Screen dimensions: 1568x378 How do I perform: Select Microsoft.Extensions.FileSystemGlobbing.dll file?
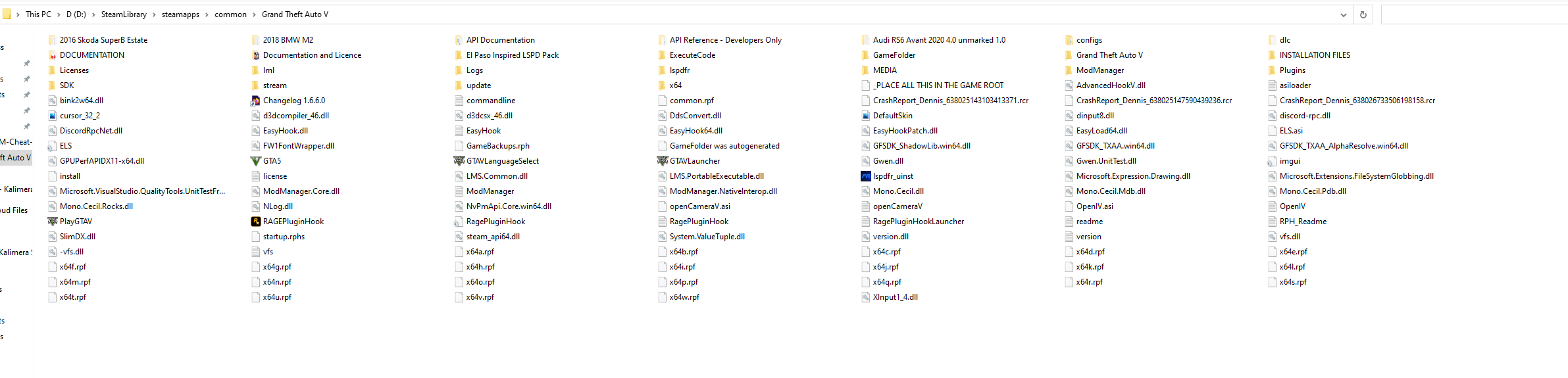pos(1351,176)
